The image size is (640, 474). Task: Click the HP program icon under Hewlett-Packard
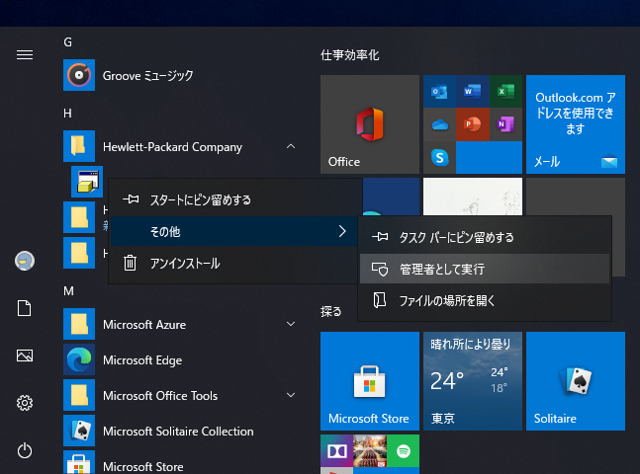click(x=87, y=181)
